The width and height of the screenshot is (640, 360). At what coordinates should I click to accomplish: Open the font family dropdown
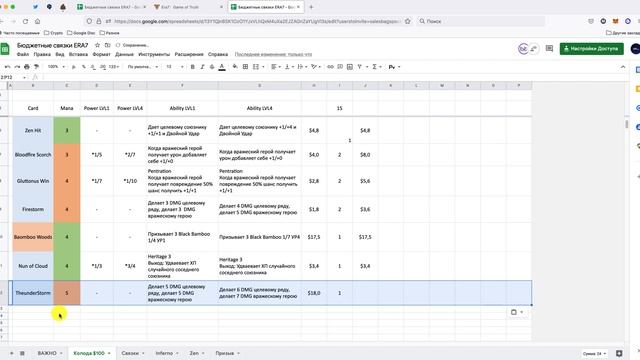142,67
